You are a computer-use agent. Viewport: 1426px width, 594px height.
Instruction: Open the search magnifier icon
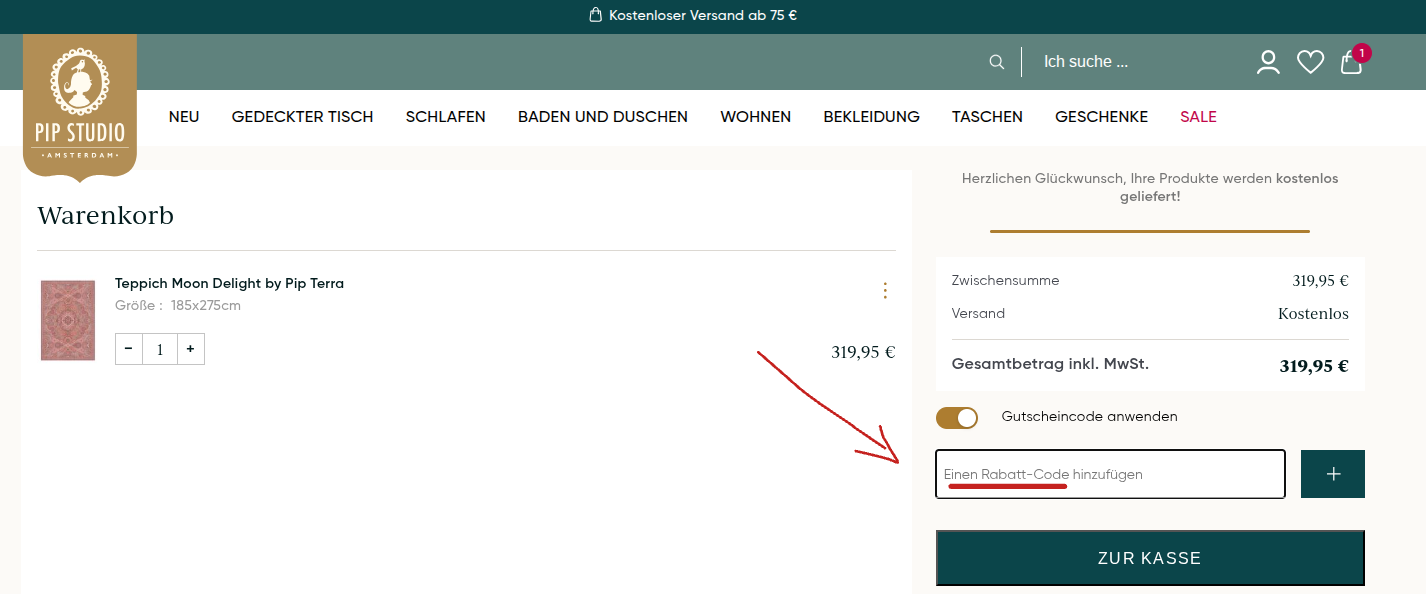click(x=996, y=61)
